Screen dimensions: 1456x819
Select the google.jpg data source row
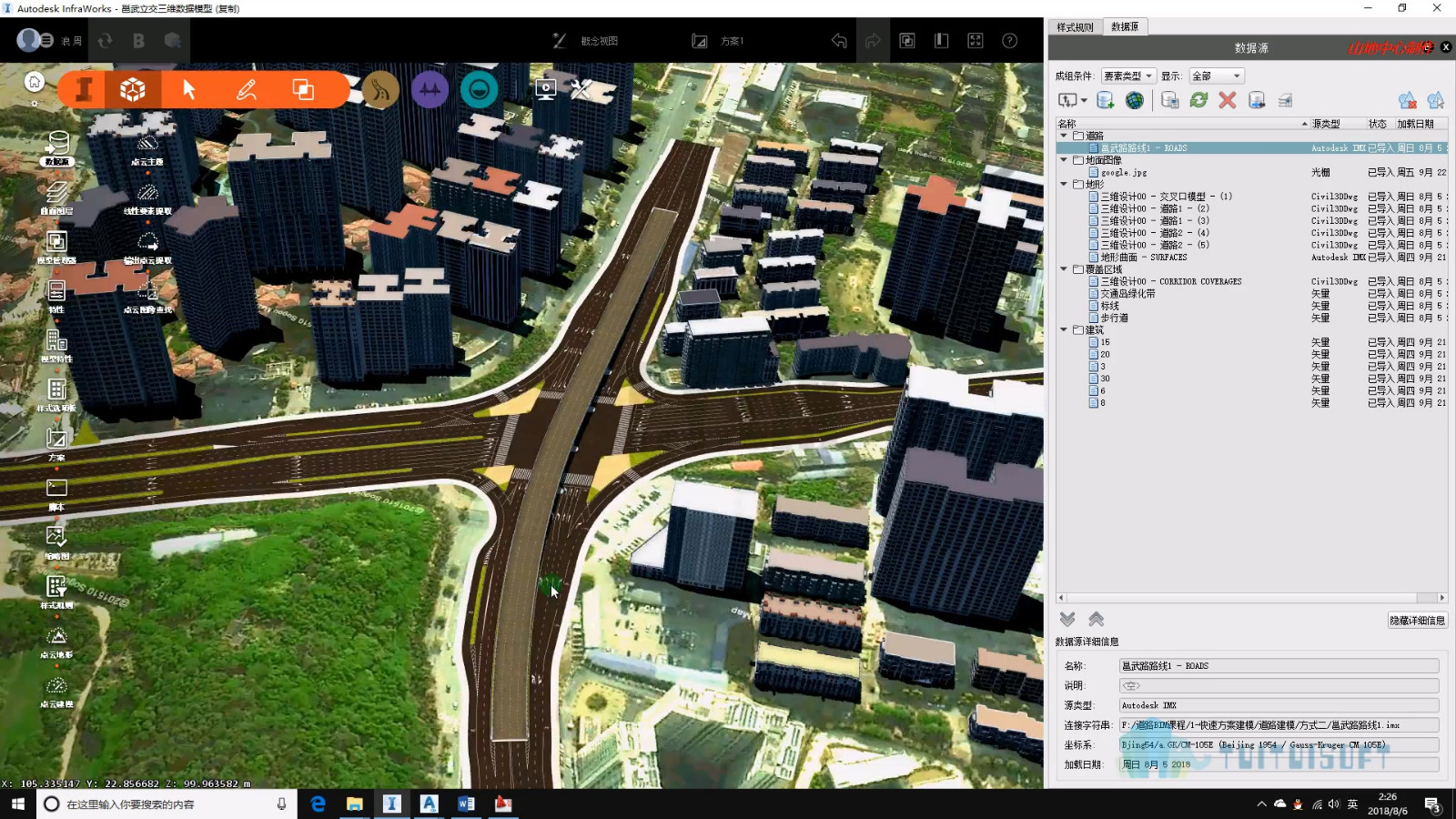[1252, 172]
